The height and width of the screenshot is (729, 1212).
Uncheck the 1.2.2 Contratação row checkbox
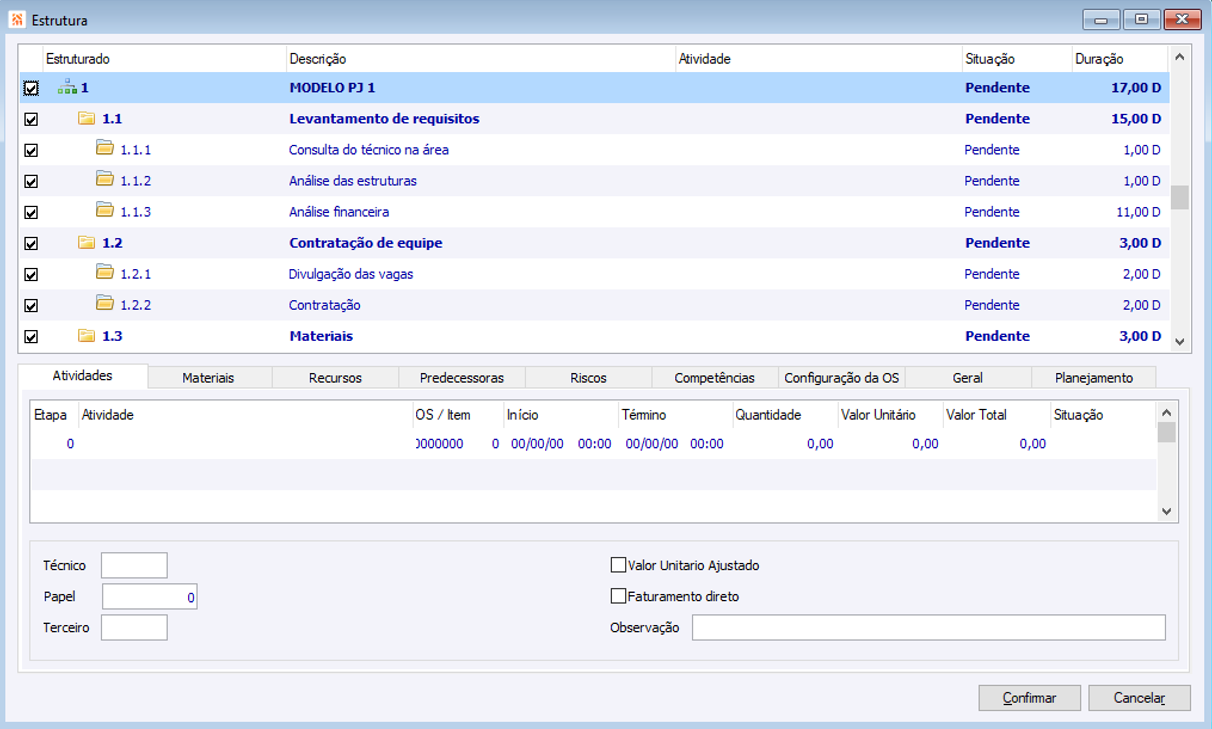click(x=31, y=305)
